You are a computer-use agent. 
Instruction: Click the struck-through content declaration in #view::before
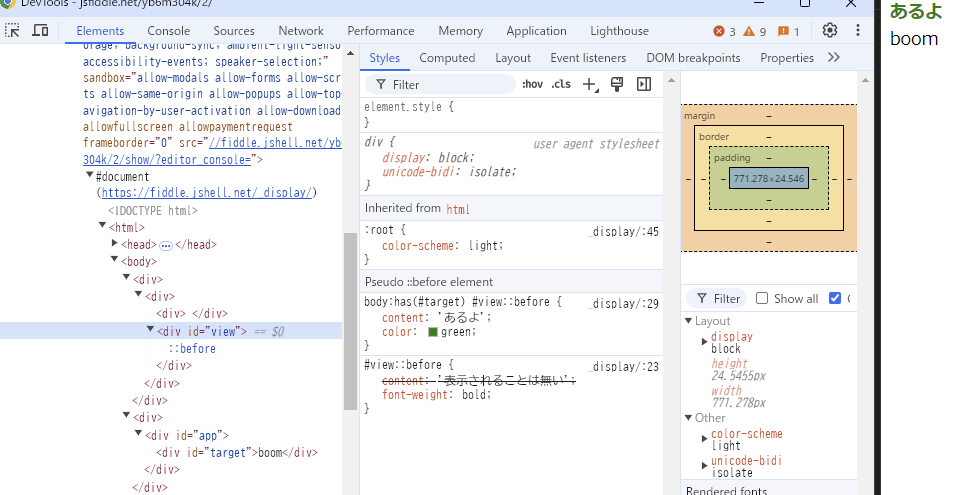[x=479, y=381]
